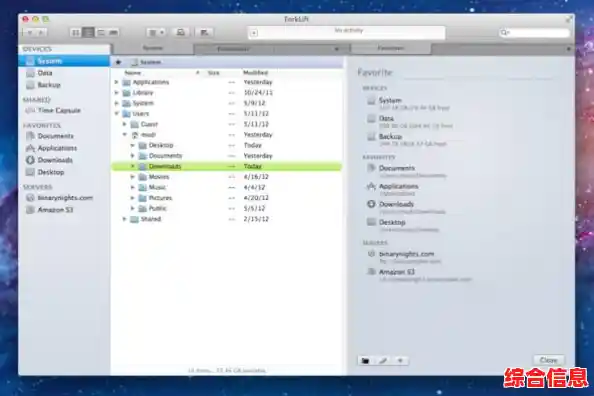
Task: Connect to Amazon S3 in sidebar
Action: point(64,210)
